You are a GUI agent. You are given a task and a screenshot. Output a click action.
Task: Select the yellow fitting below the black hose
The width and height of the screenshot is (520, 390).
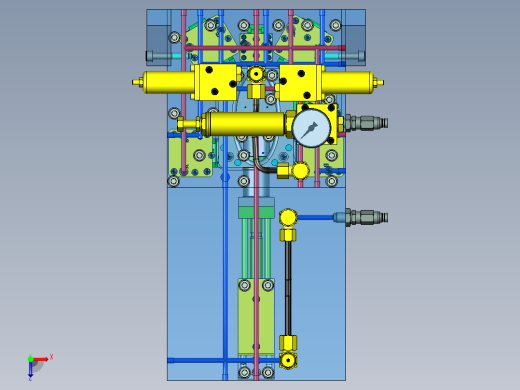point(288,352)
